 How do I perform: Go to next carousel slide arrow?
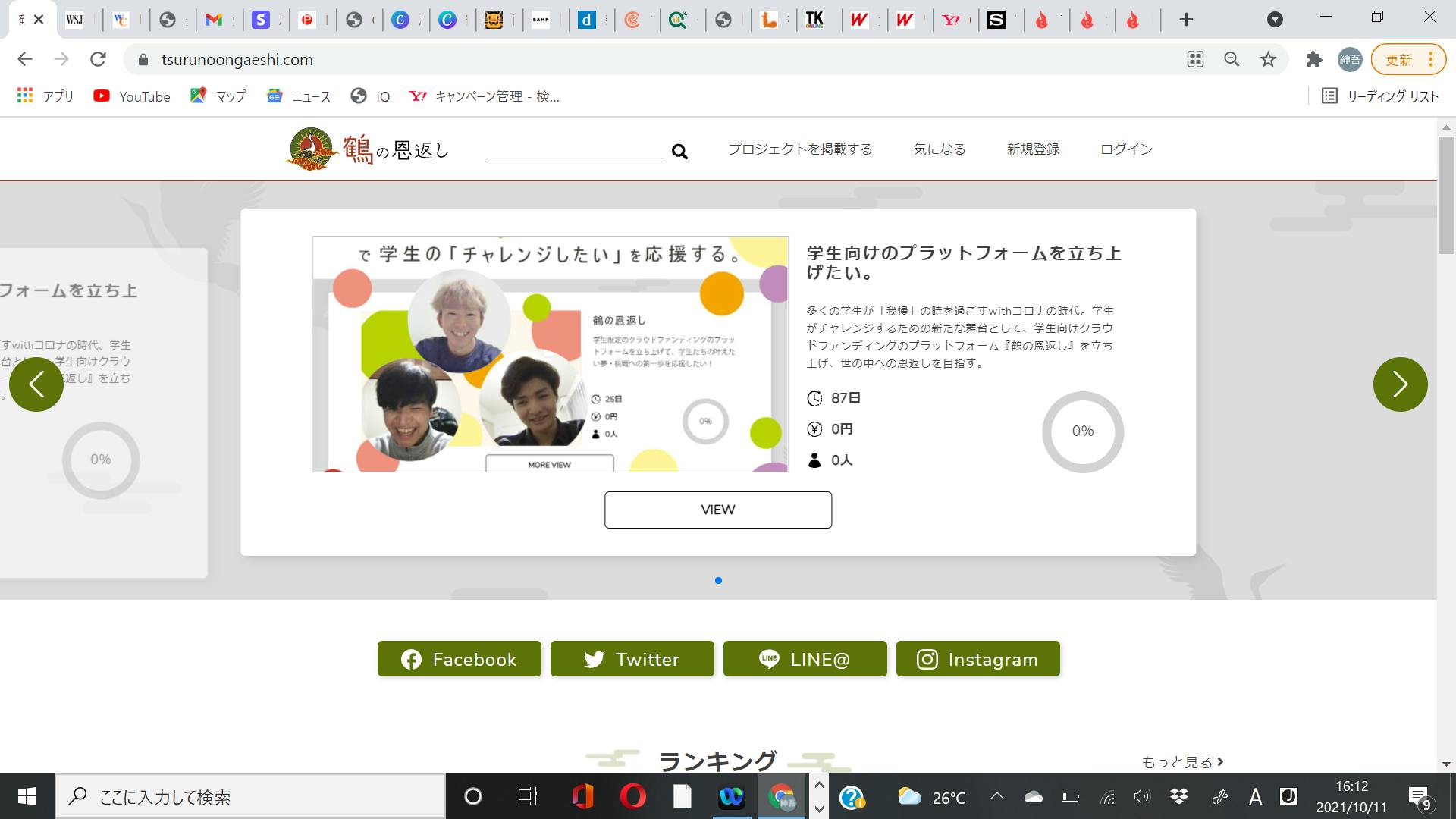pyautogui.click(x=1400, y=384)
